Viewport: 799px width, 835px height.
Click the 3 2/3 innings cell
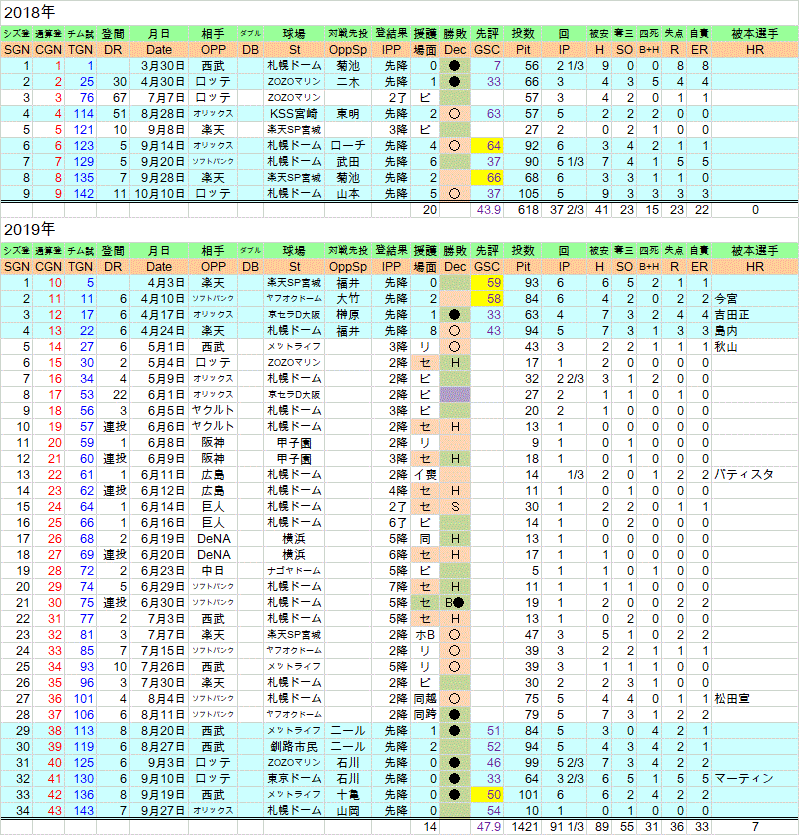click(564, 778)
